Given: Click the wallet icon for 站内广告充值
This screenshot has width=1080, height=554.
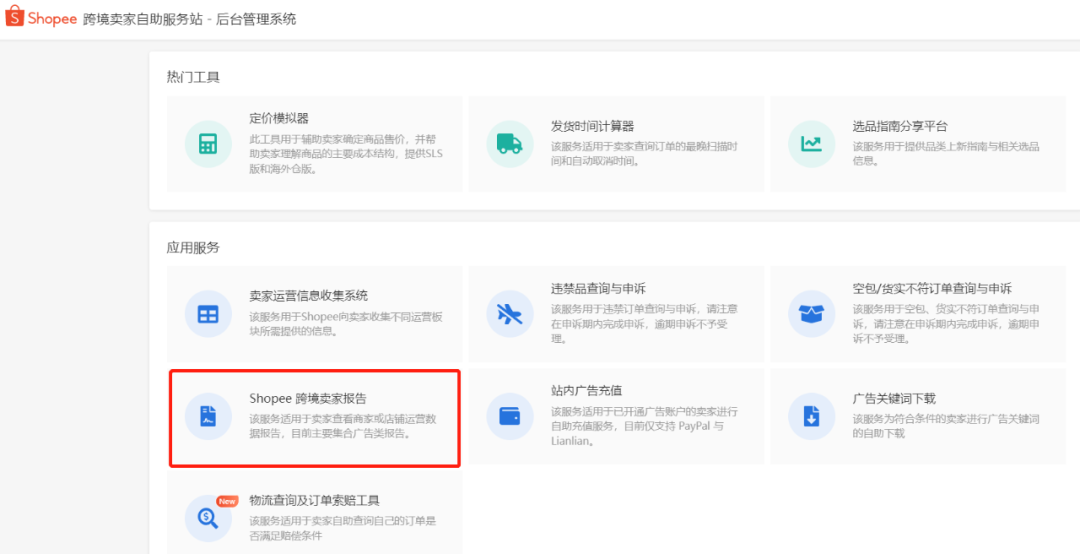Looking at the screenshot, I should pyautogui.click(x=509, y=416).
